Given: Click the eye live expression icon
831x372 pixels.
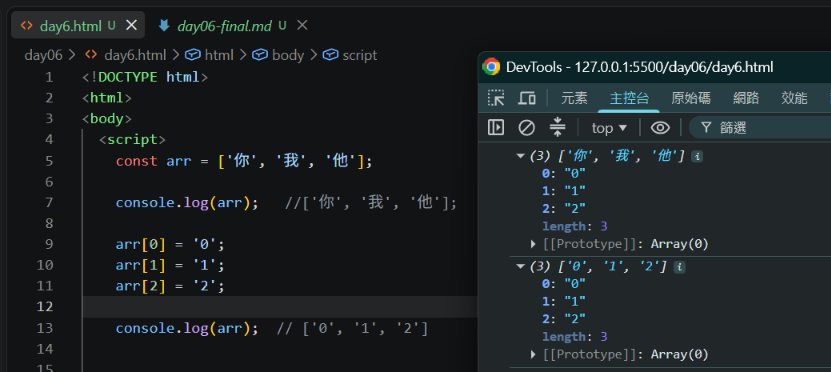Looking at the screenshot, I should click(660, 128).
